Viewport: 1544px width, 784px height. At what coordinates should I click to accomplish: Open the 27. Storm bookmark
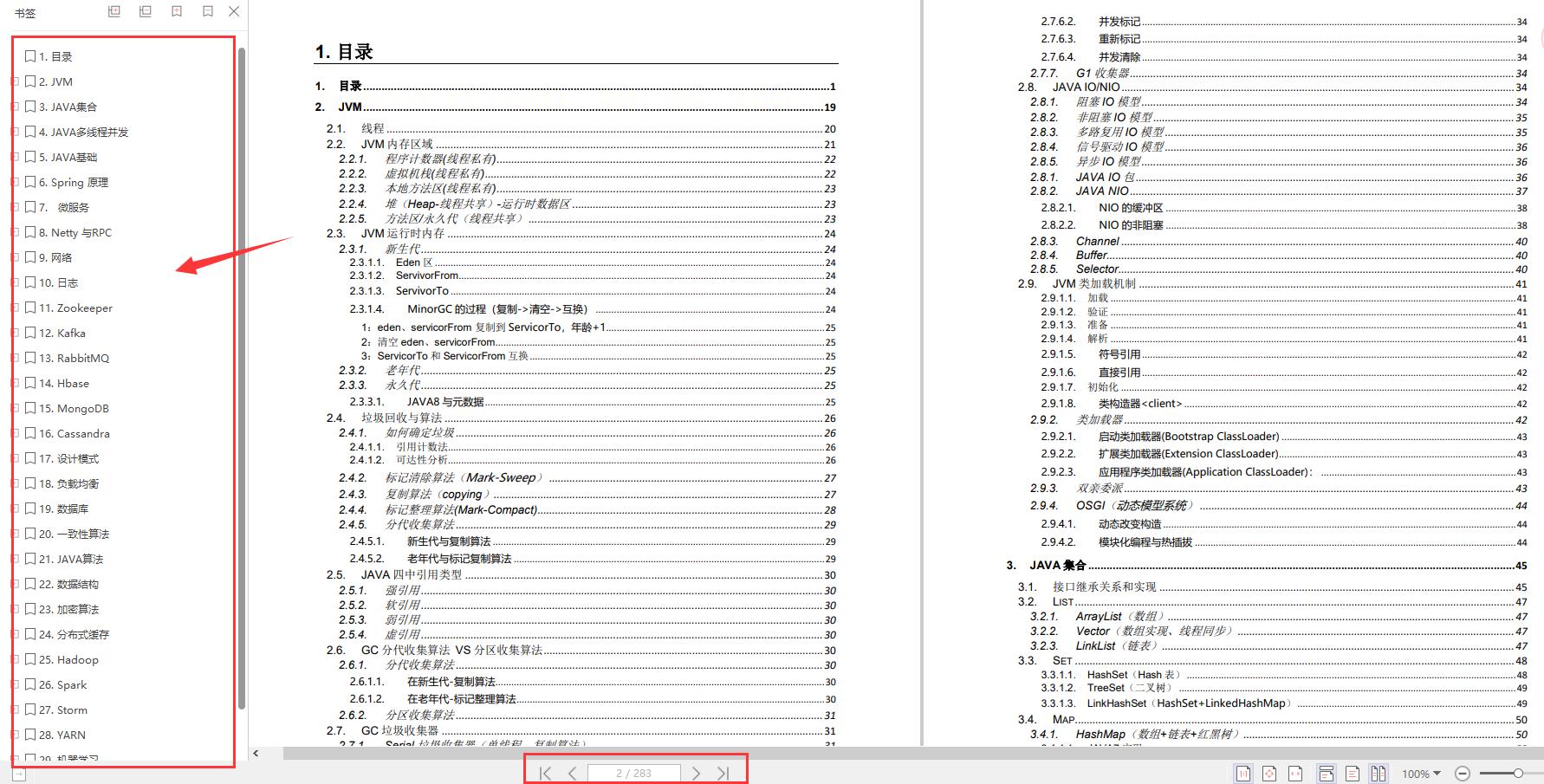coord(56,709)
